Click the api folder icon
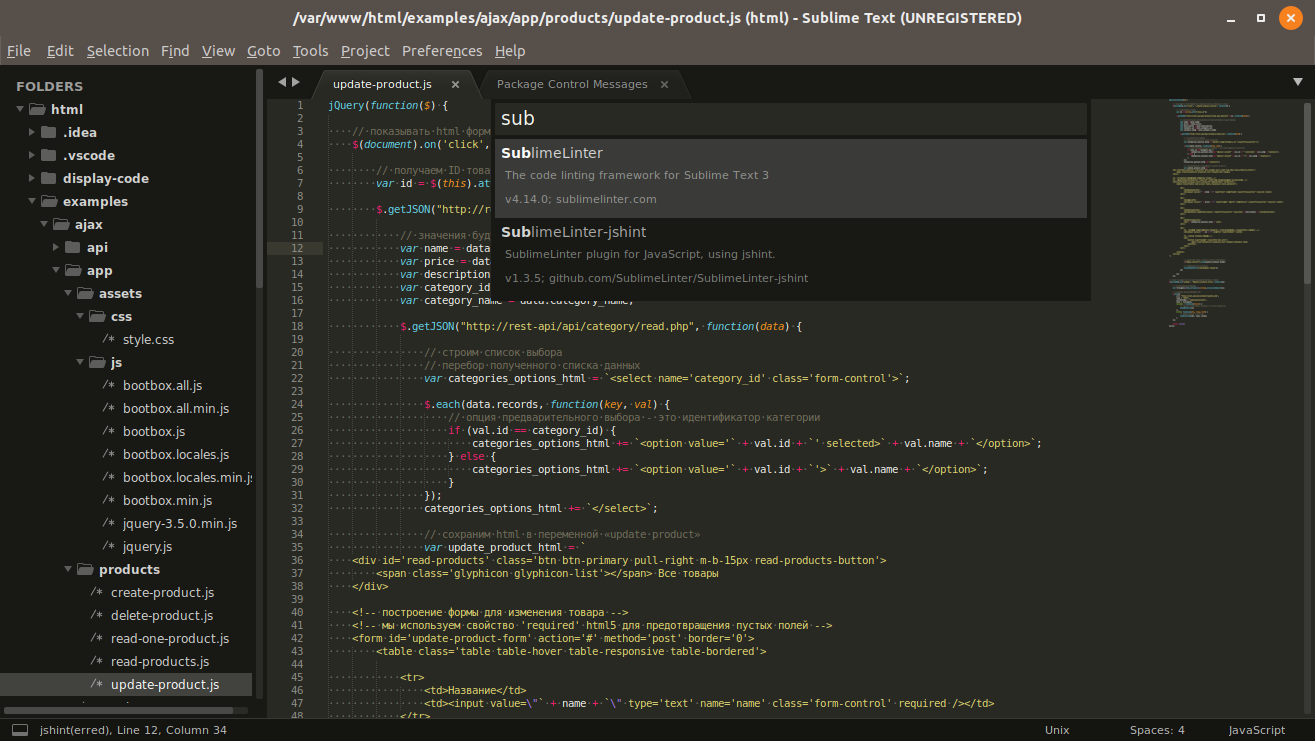Screen dimensions: 1315x741 pos(73,247)
